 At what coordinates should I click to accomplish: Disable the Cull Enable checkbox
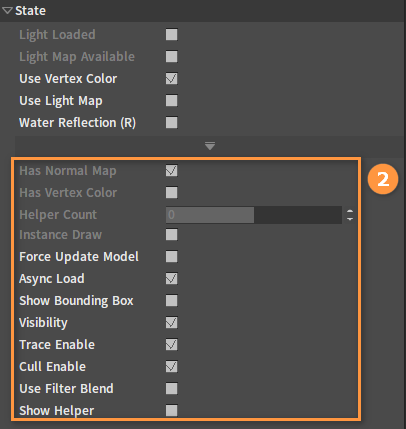coord(171,367)
